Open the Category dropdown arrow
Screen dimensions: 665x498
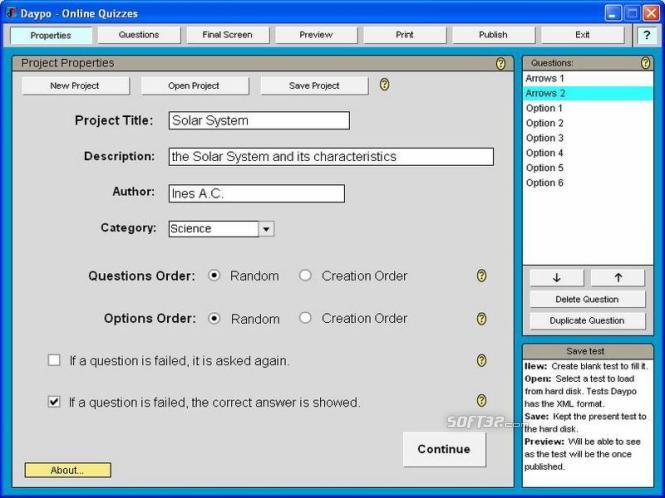coord(266,229)
